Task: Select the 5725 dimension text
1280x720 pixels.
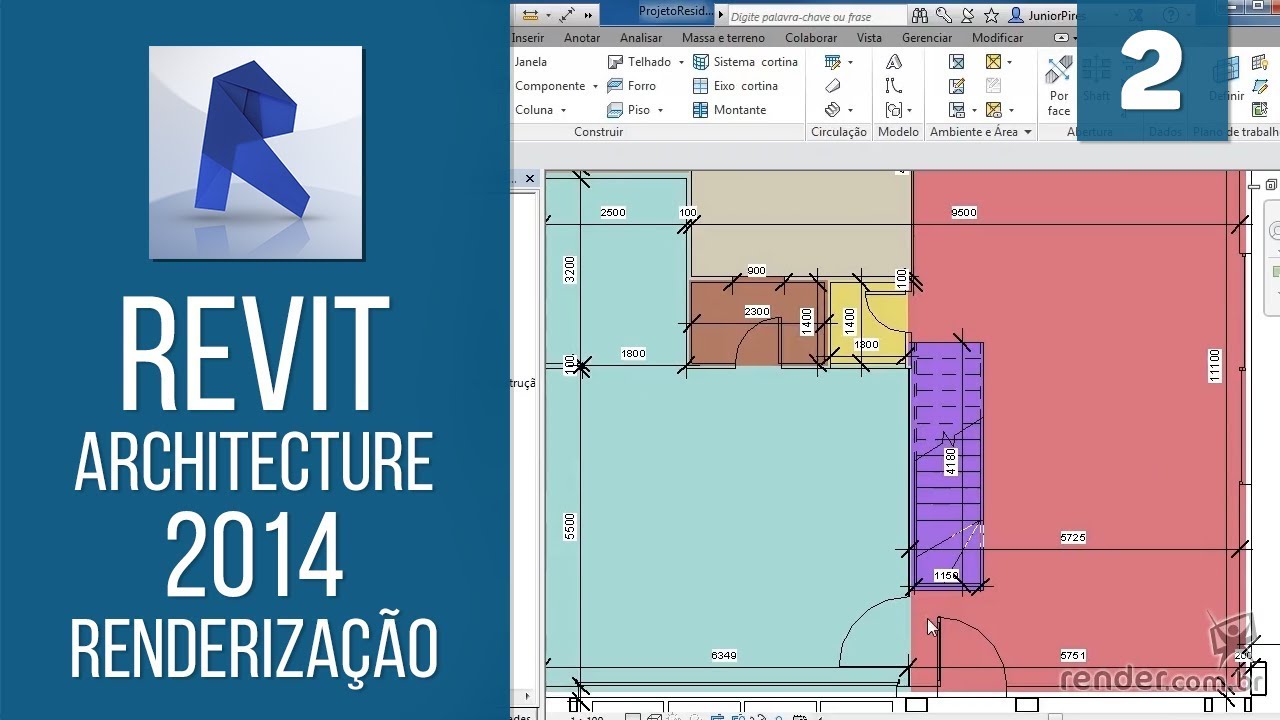Action: [x=1073, y=538]
